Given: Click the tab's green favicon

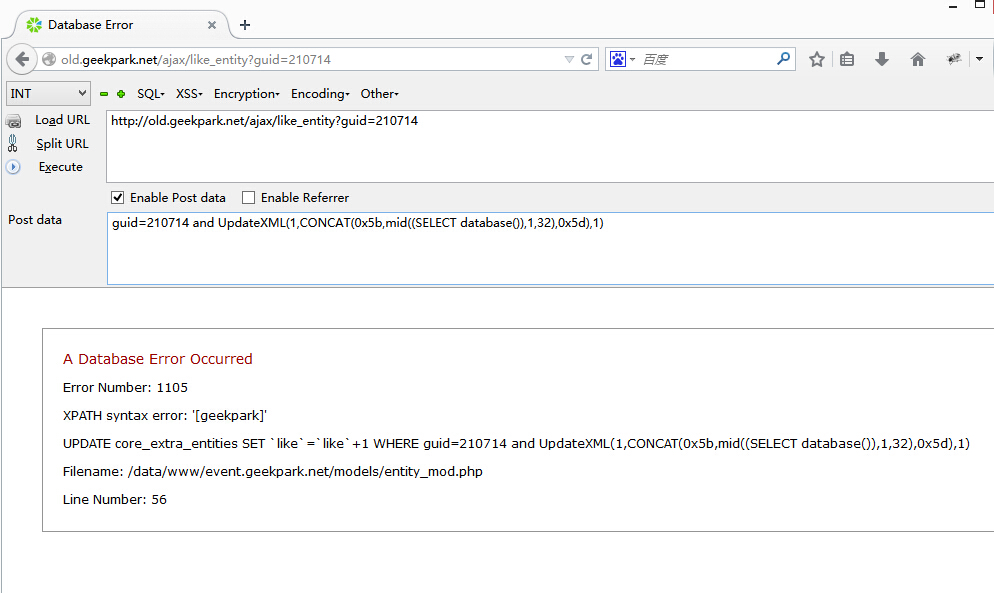Looking at the screenshot, I should pyautogui.click(x=34, y=25).
